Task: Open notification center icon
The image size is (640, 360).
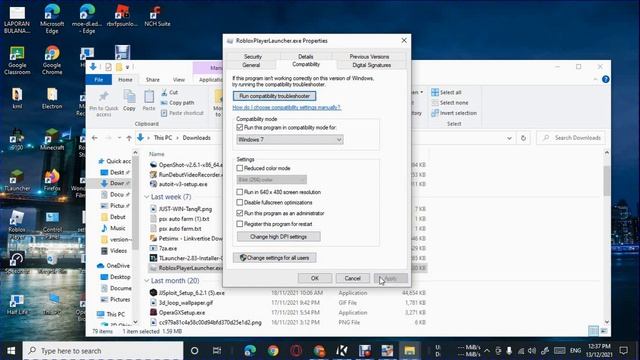Action: pos(623,351)
